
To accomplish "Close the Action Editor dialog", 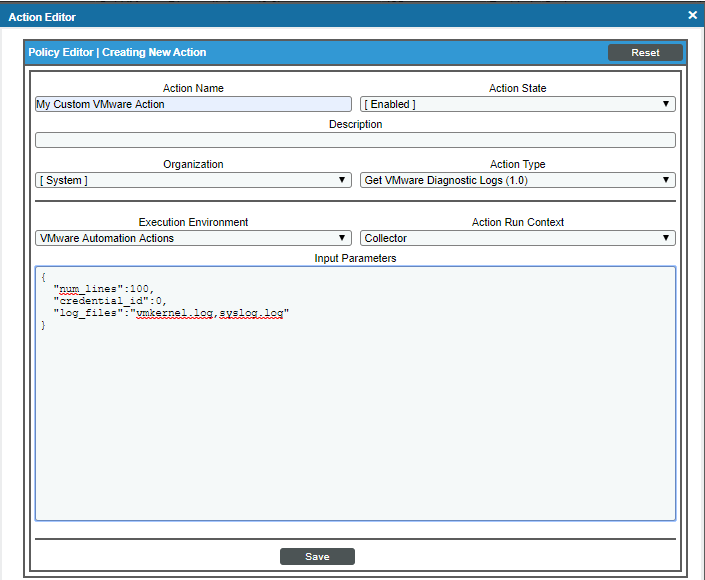I will click(x=692, y=15).
